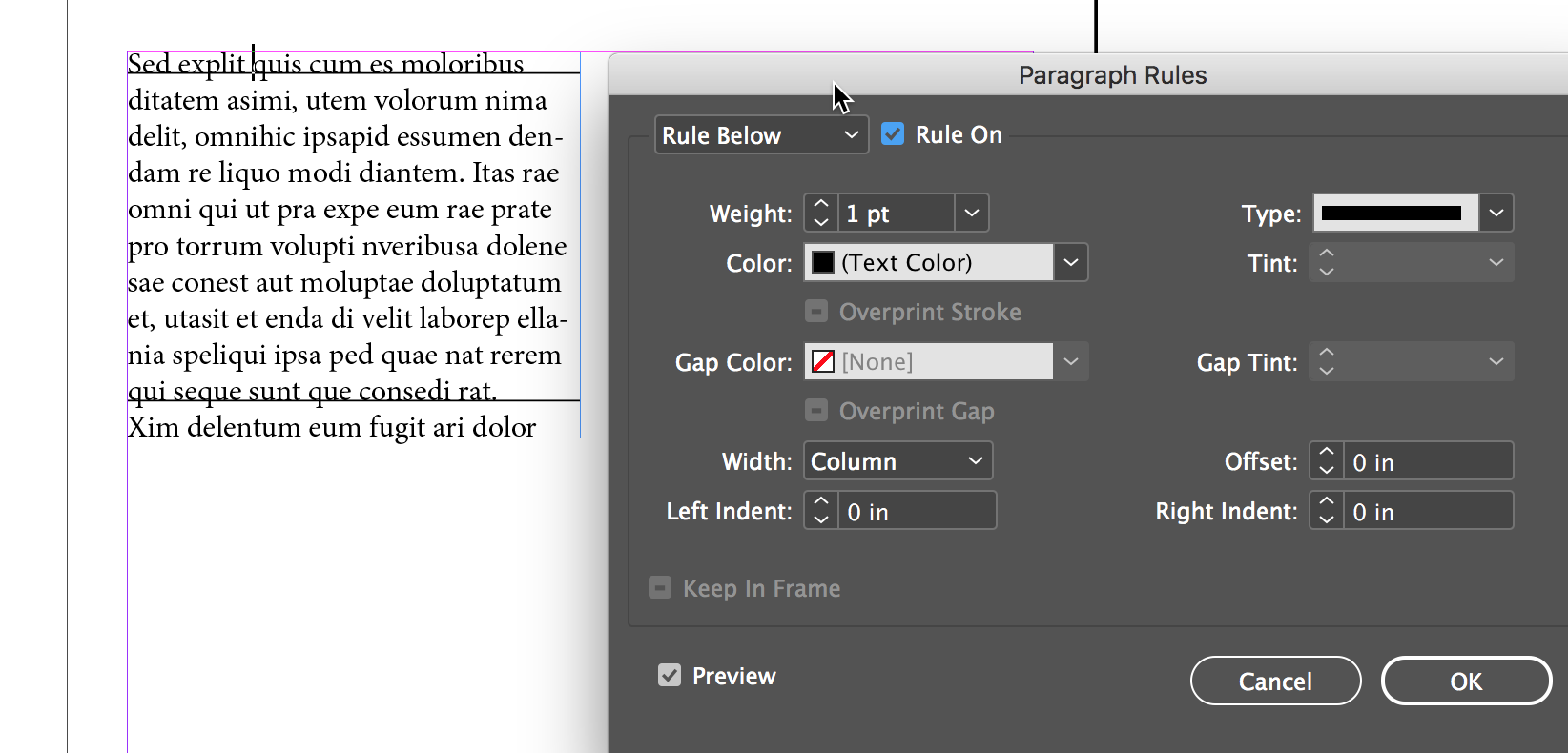This screenshot has height=753, width=1568.
Task: Uncheck the Rule On checkbox
Action: coord(893,134)
